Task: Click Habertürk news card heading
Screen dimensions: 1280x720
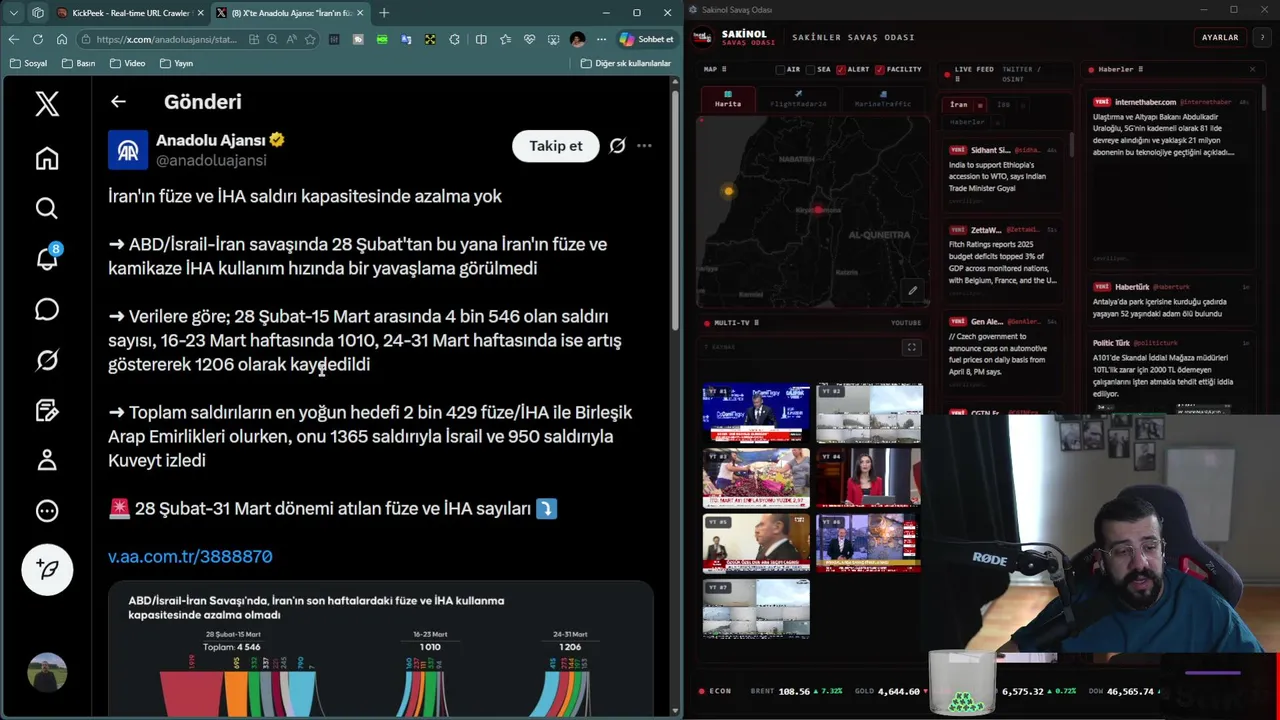Action: click(x=1132, y=287)
